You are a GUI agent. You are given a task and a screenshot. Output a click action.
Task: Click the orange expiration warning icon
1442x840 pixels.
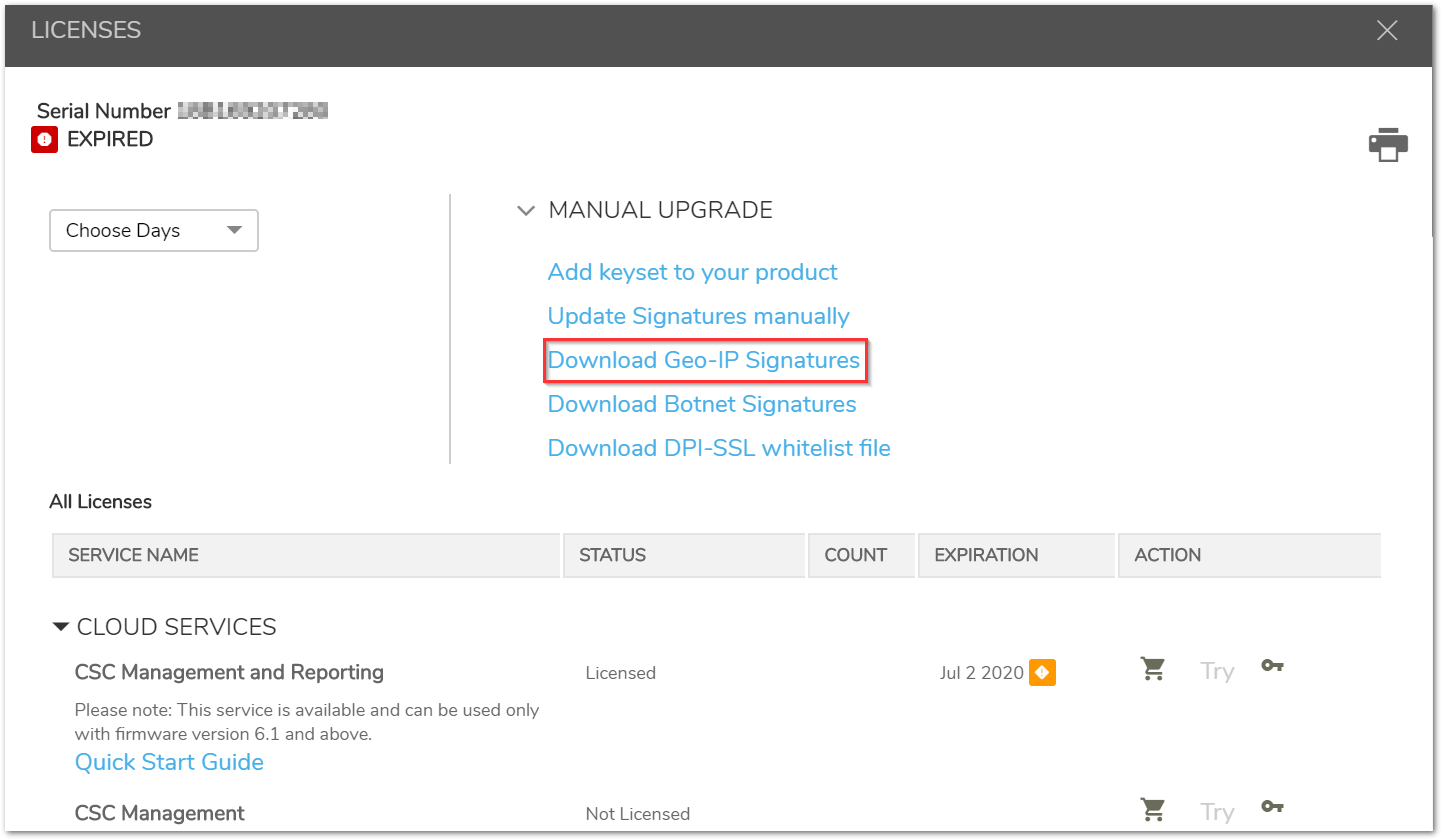[1042, 673]
